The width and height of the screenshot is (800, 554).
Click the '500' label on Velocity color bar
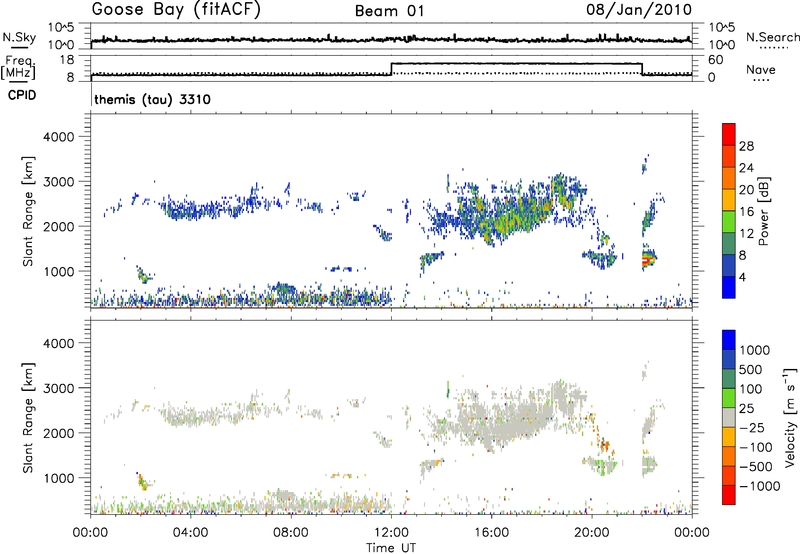point(751,370)
